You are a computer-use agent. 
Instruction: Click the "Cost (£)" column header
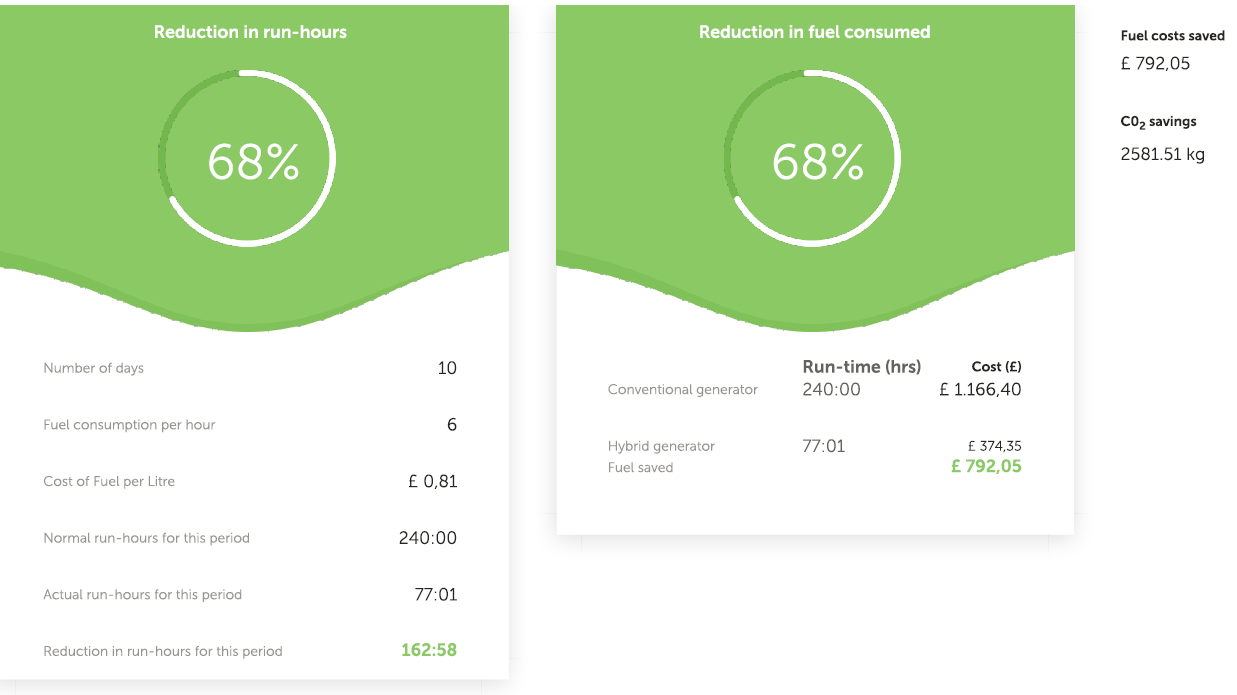tap(996, 367)
